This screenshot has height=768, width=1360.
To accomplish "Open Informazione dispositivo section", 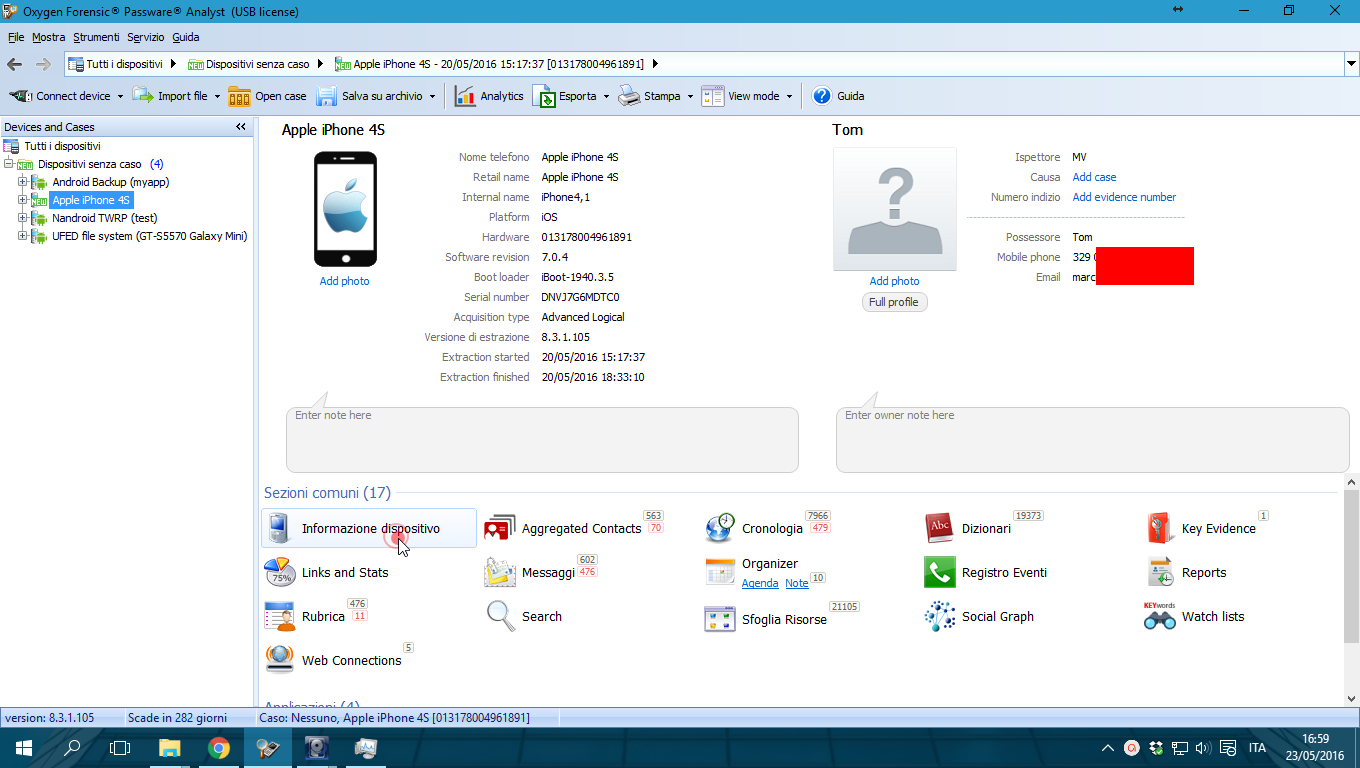I will (369, 528).
